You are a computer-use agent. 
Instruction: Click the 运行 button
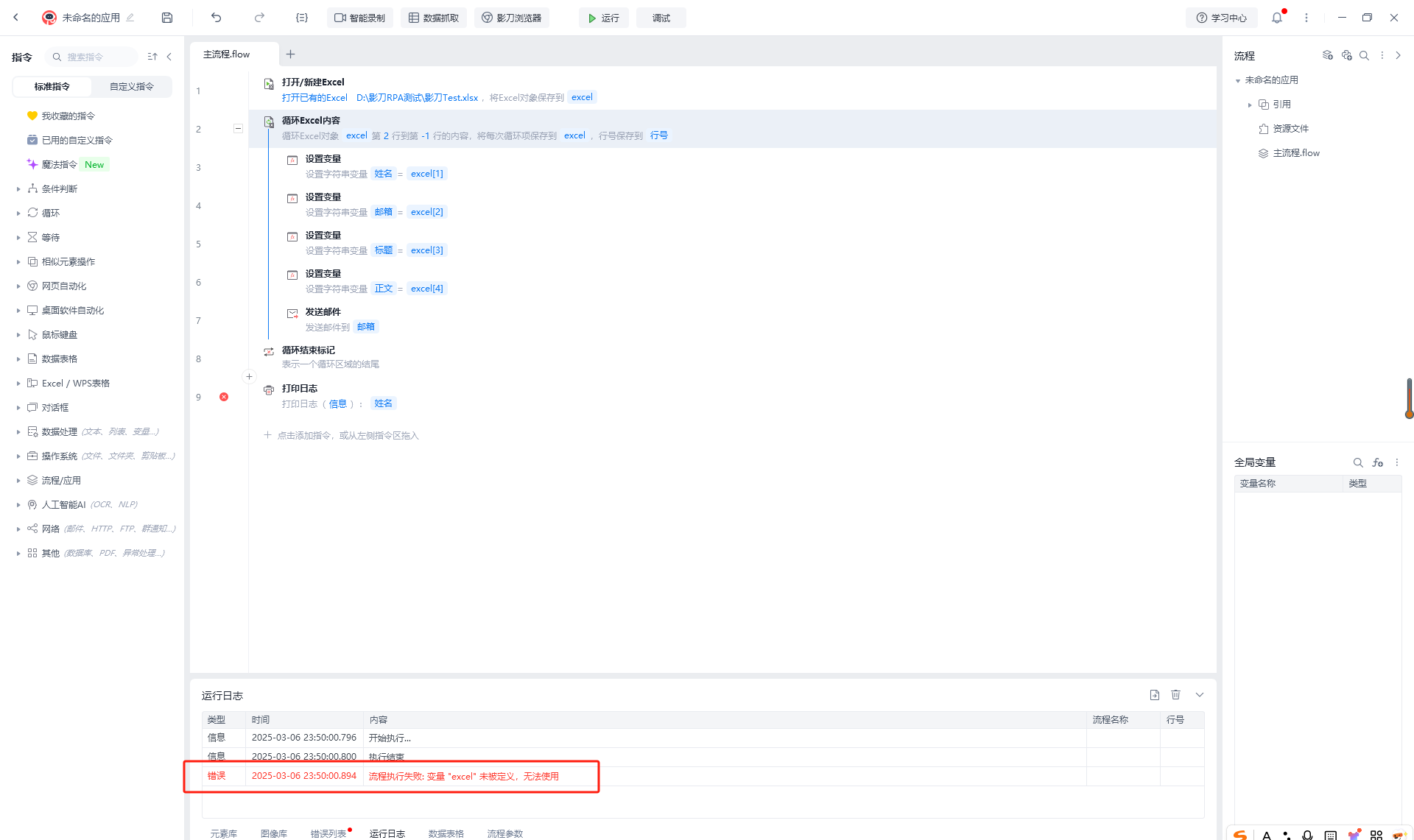(603, 18)
